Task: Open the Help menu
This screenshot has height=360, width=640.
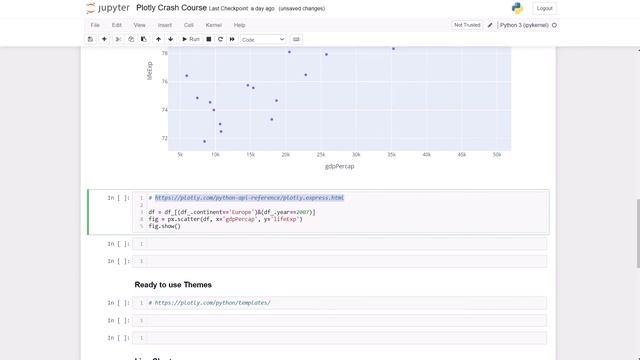Action: (240, 25)
